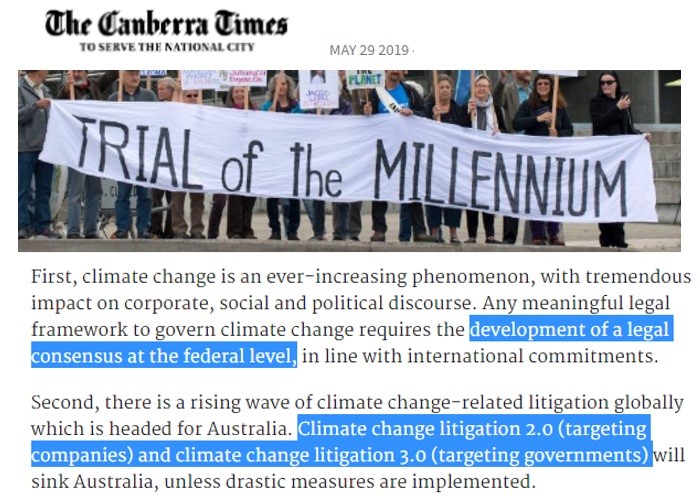Click the 'To Serve the National City' tagline
The width and height of the screenshot is (700, 498).
point(167,47)
